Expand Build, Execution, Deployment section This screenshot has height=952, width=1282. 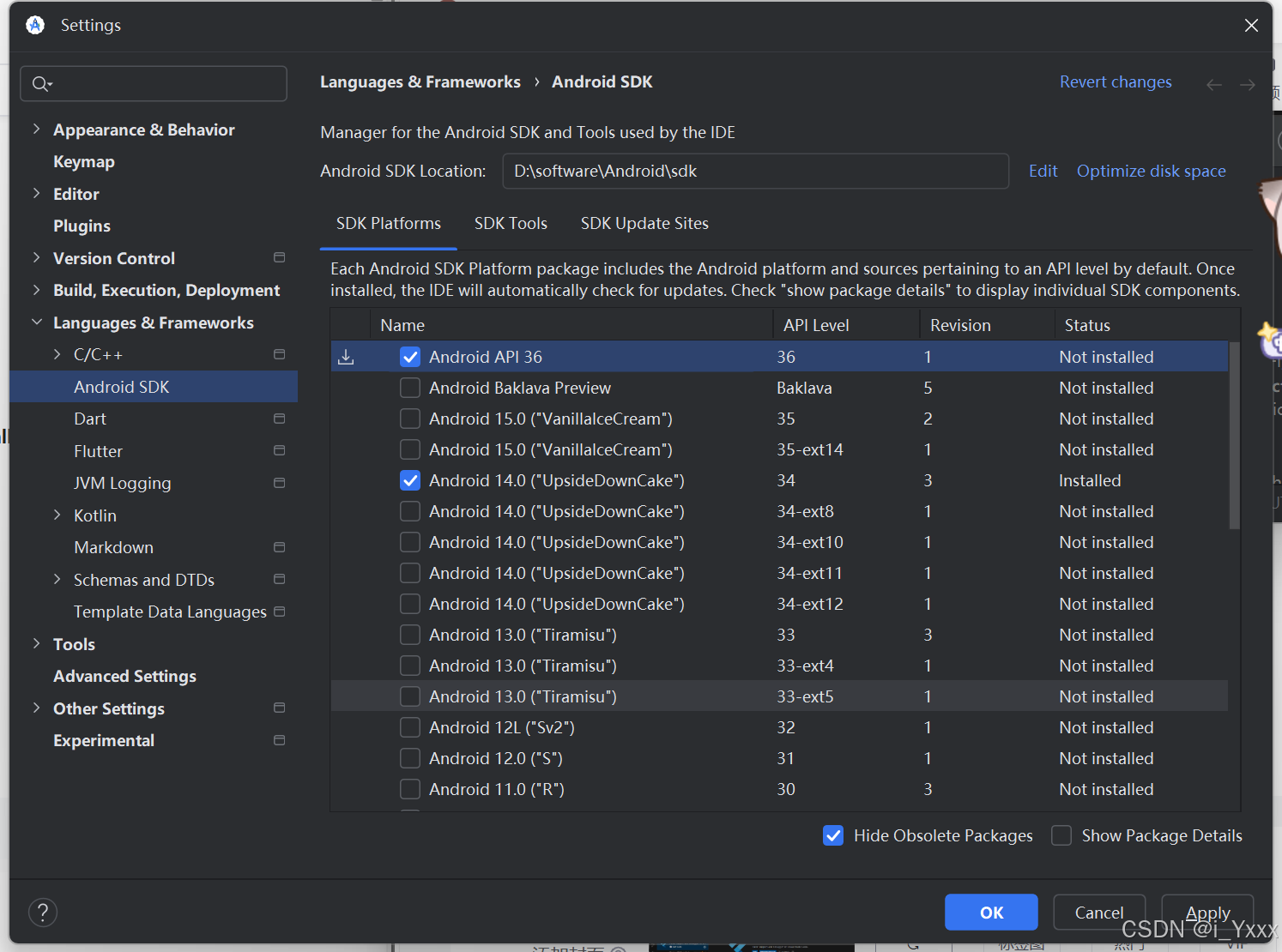[x=36, y=290]
